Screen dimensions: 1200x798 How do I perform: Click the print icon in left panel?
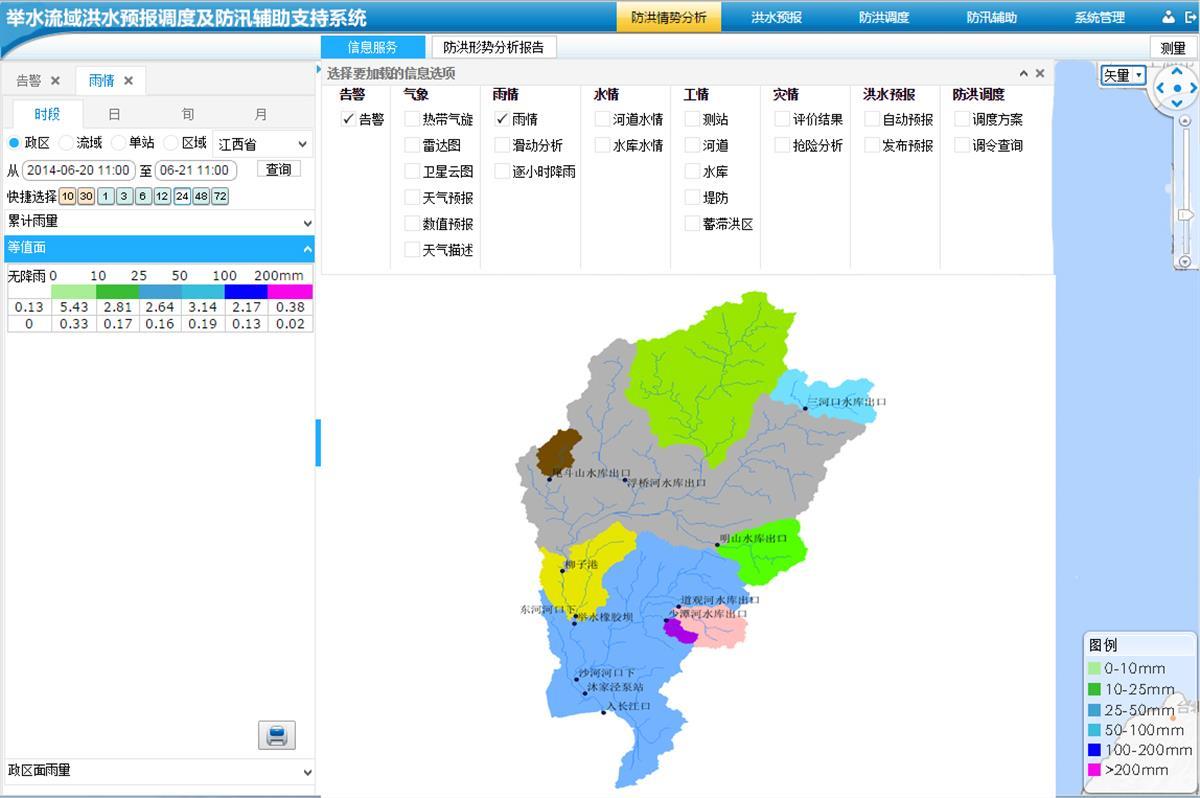coord(277,735)
